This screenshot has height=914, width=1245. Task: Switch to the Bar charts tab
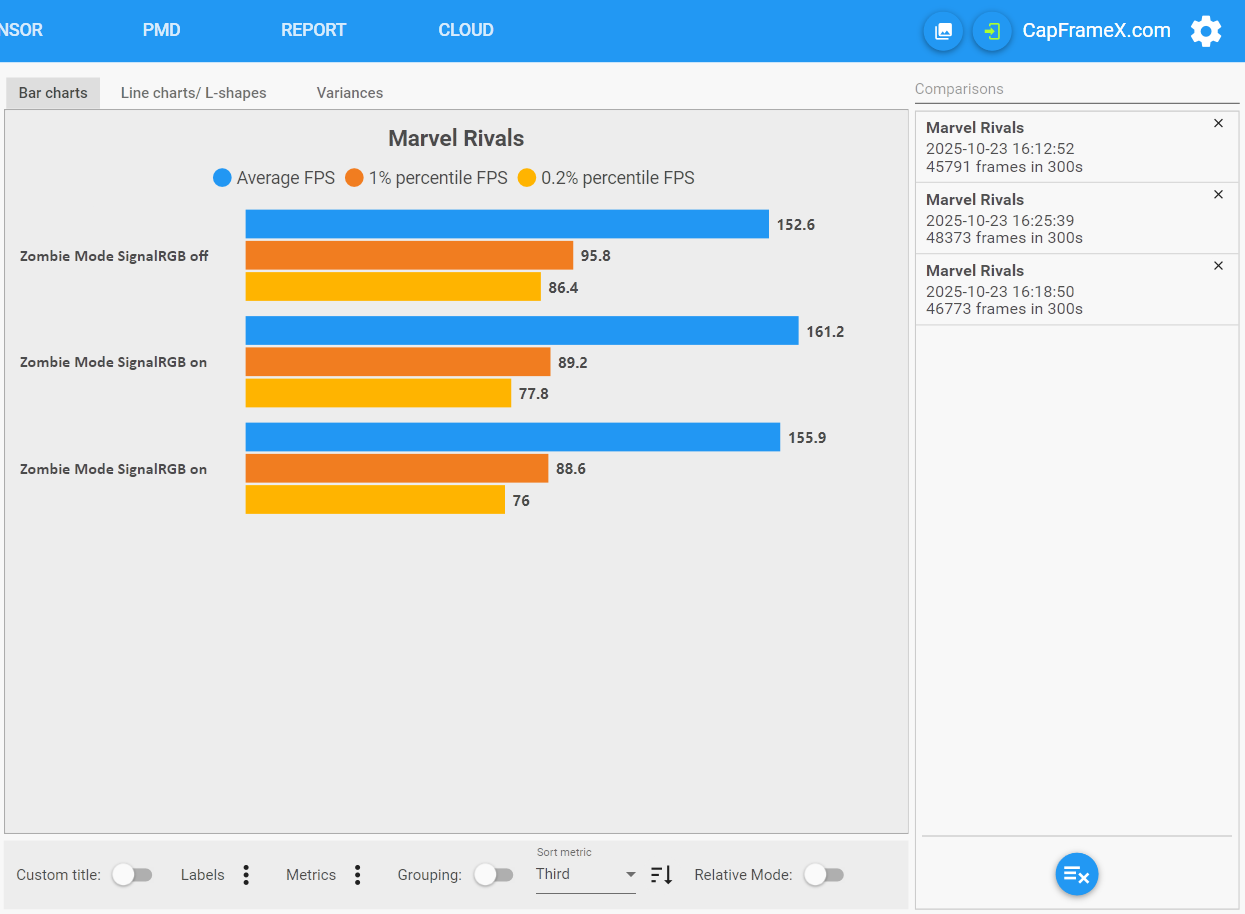point(53,93)
